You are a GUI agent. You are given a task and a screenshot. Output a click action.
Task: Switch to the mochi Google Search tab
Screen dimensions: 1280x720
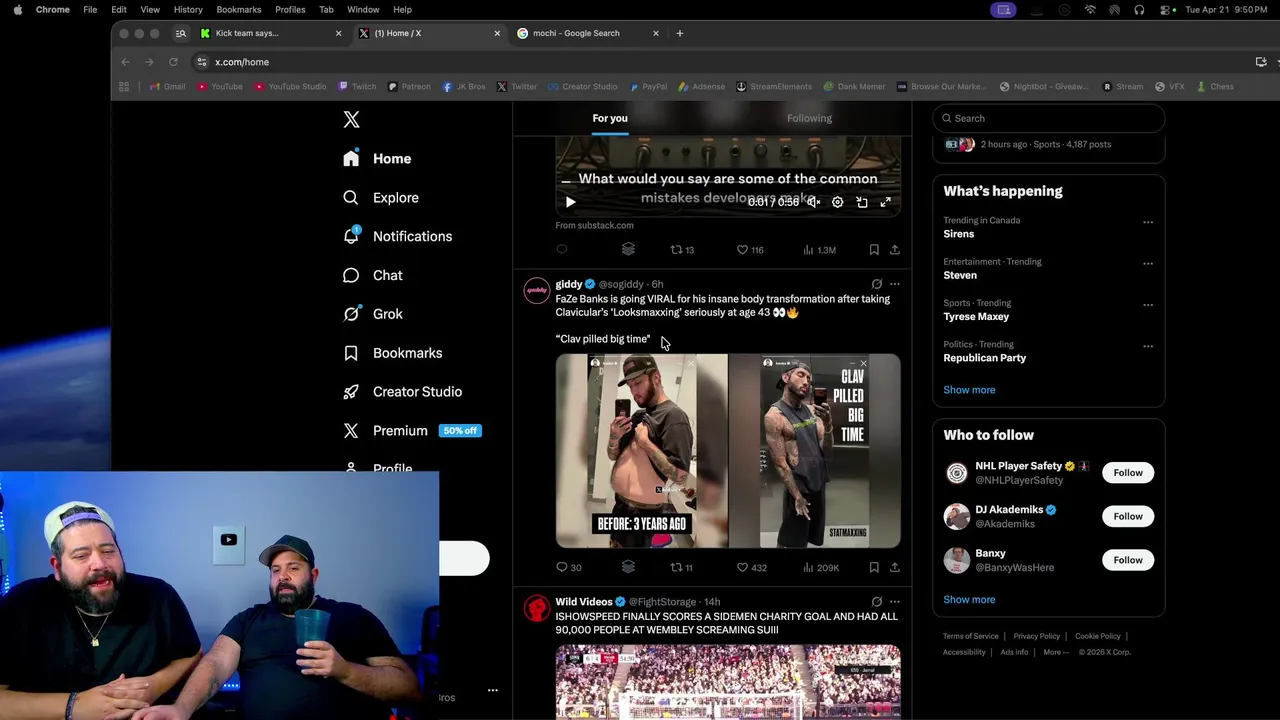[x=588, y=33]
